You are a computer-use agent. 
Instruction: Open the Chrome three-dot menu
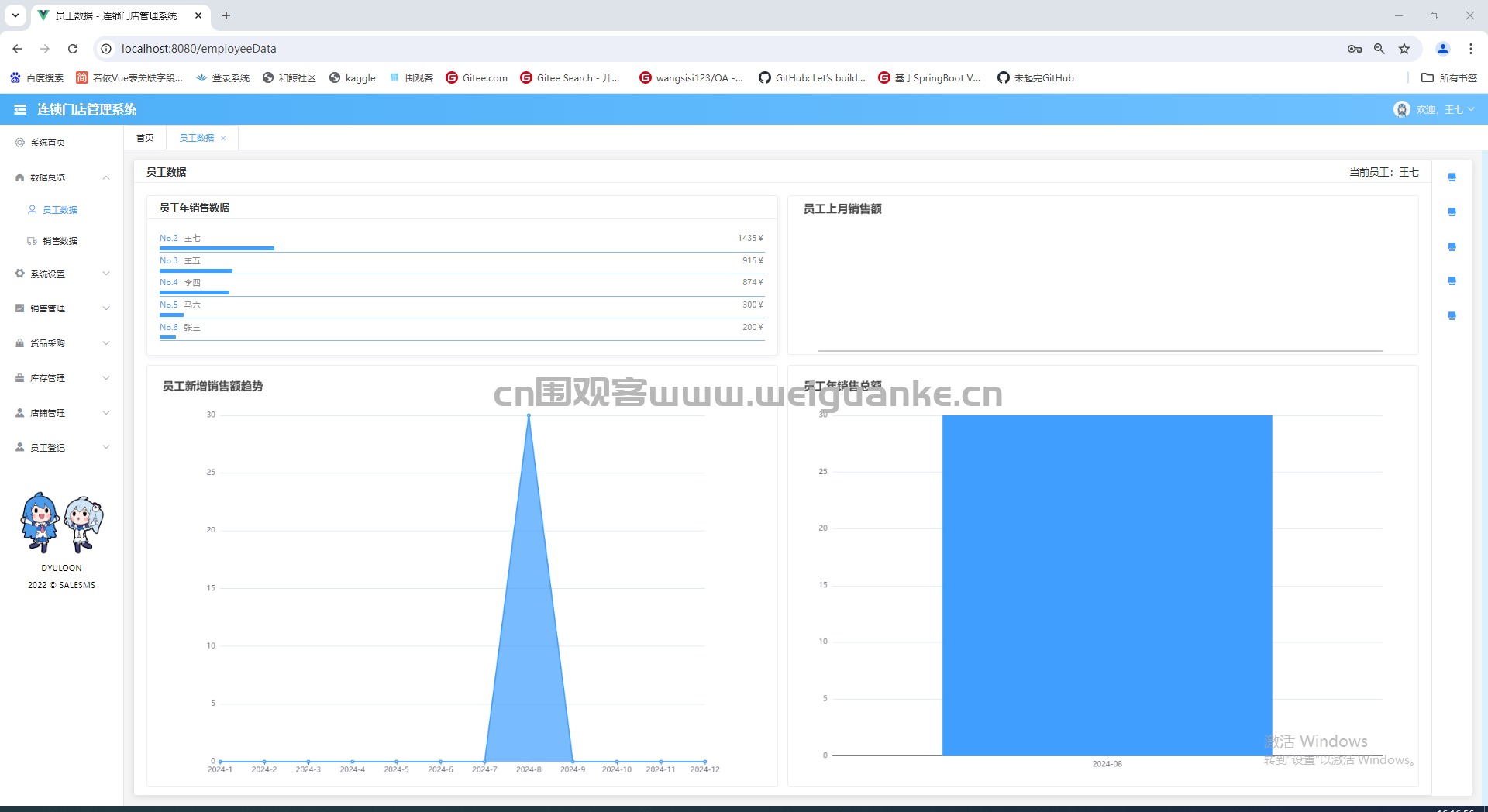pos(1471,49)
